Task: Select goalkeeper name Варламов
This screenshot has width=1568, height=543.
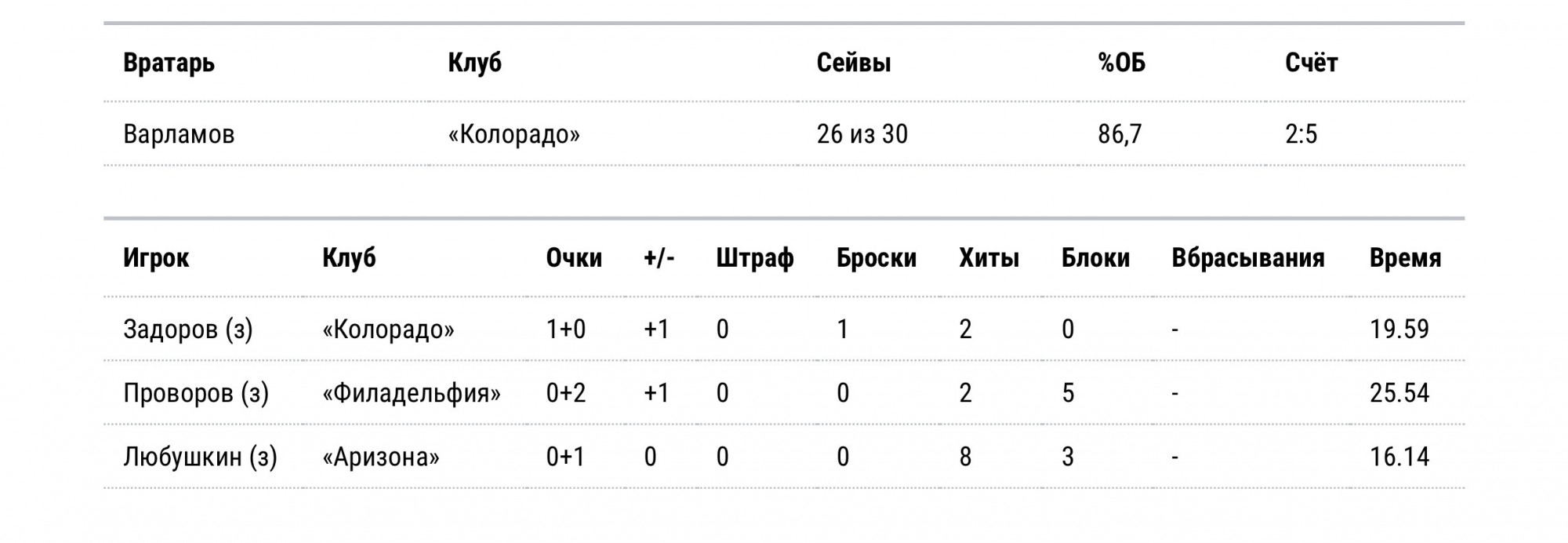Action: click(x=179, y=134)
